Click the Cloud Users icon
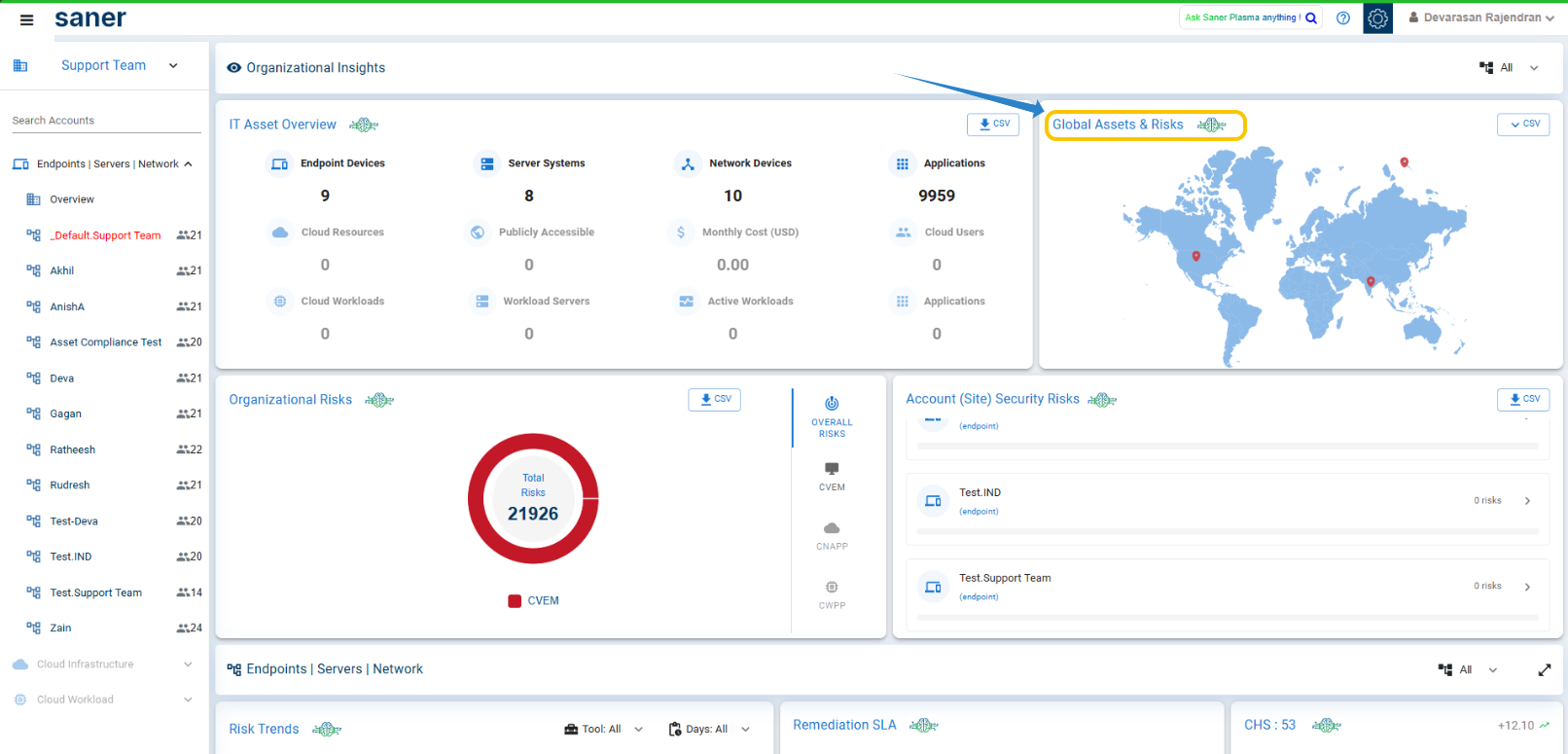Image resolution: width=1568 pixels, height=754 pixels. pyautogui.click(x=904, y=233)
